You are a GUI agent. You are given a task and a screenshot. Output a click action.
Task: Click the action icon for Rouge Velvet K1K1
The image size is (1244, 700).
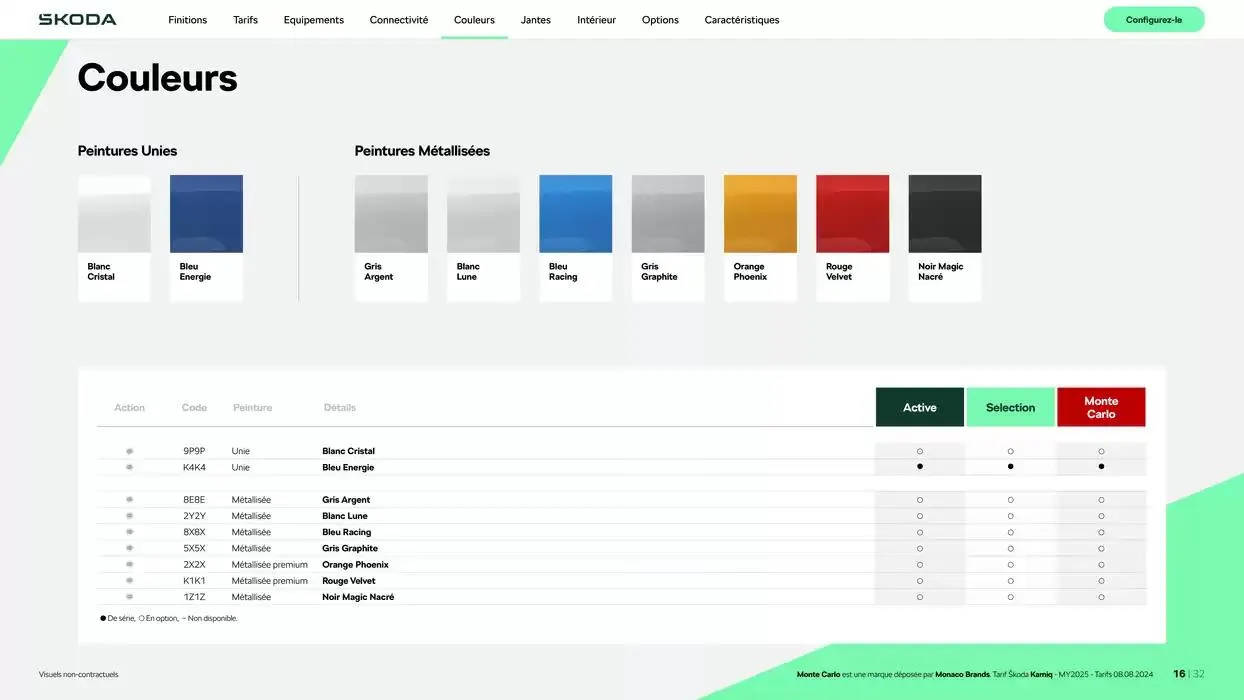click(x=129, y=581)
